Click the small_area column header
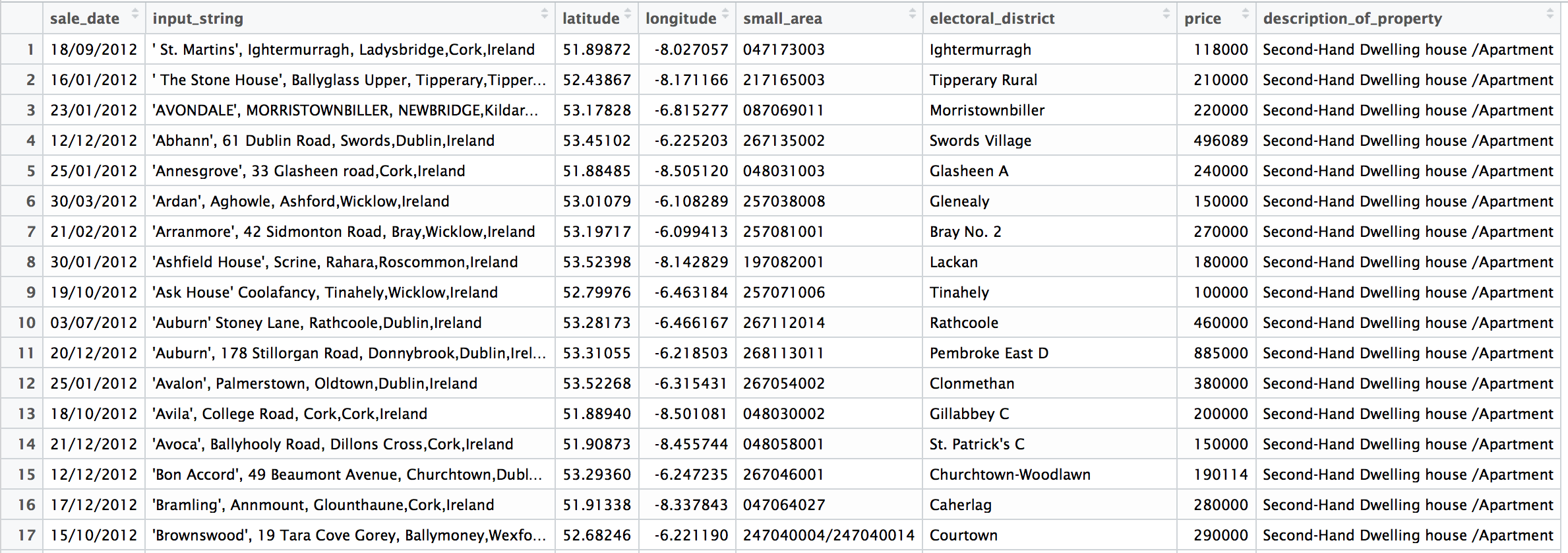Screen dimensions: 1568x553 829,18
